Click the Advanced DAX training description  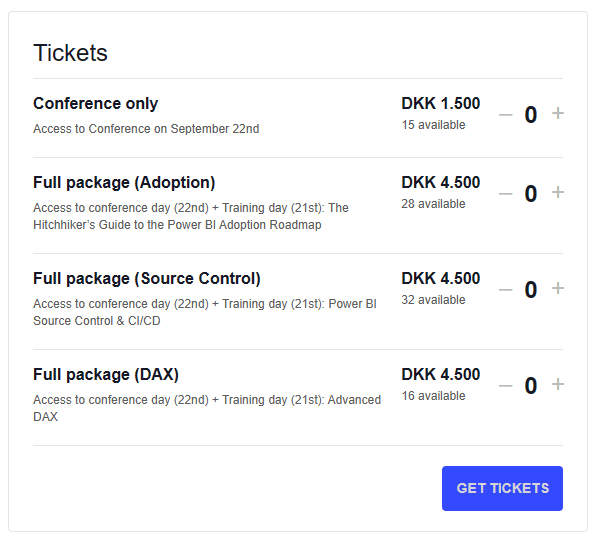tap(207, 408)
